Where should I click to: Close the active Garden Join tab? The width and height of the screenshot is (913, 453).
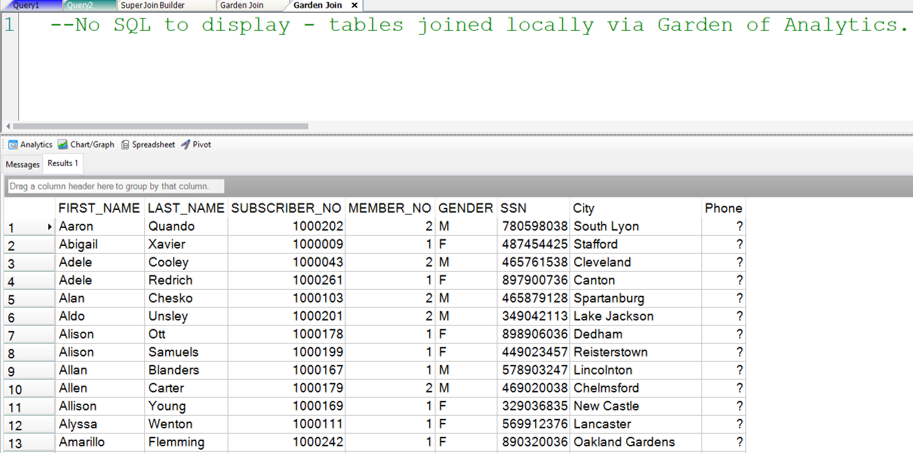354,6
